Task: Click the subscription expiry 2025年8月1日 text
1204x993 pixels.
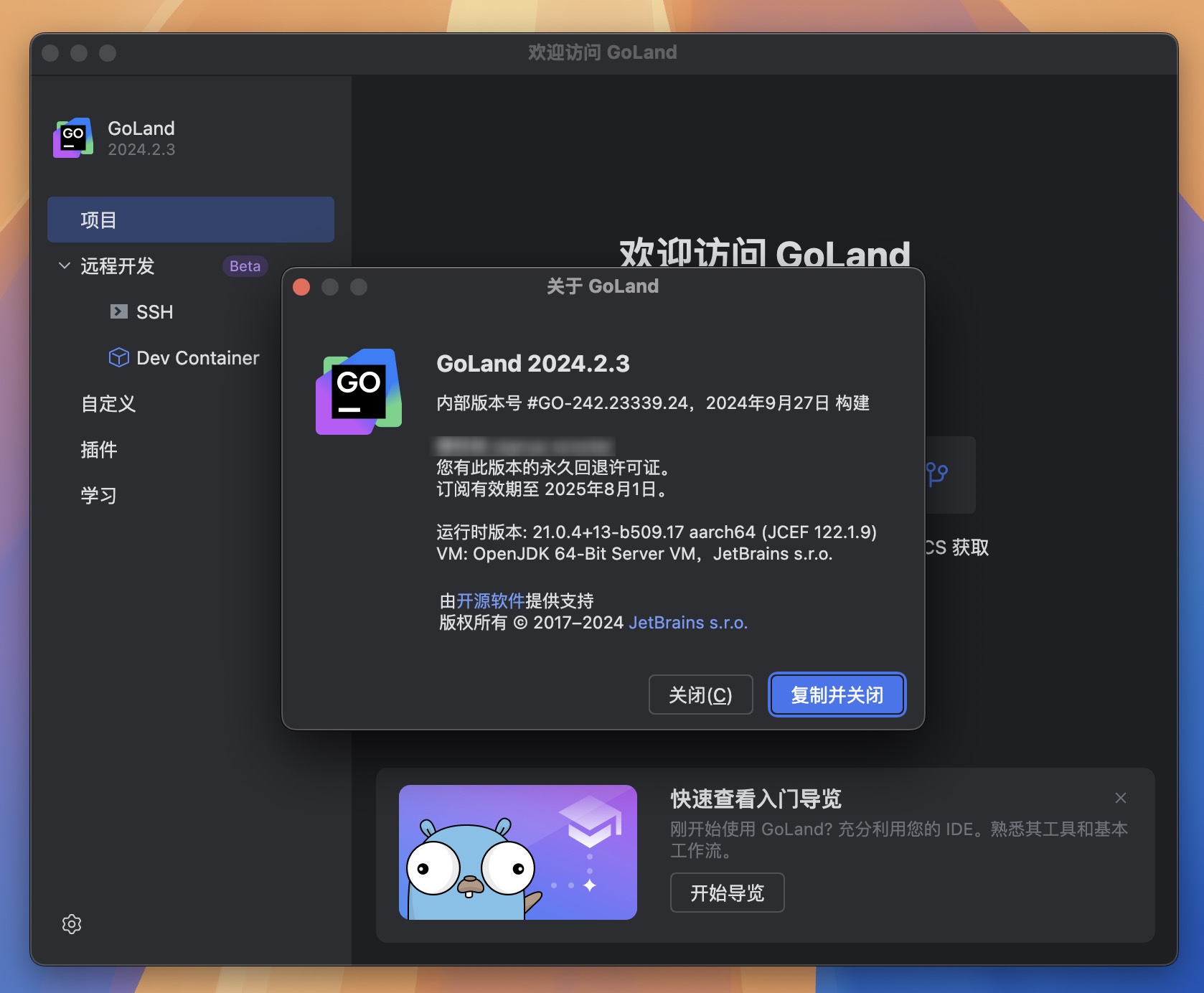Action: click(601, 489)
